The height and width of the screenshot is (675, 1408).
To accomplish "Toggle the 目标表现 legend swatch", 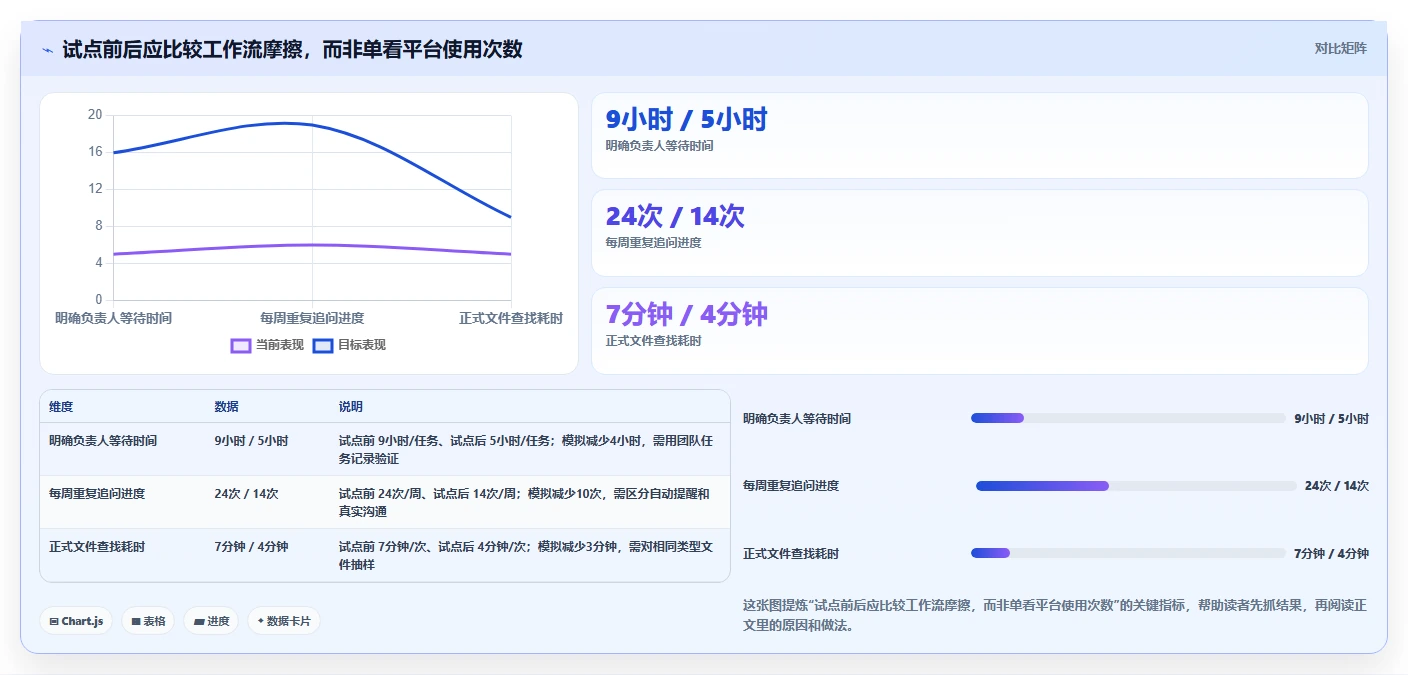I will (323, 345).
